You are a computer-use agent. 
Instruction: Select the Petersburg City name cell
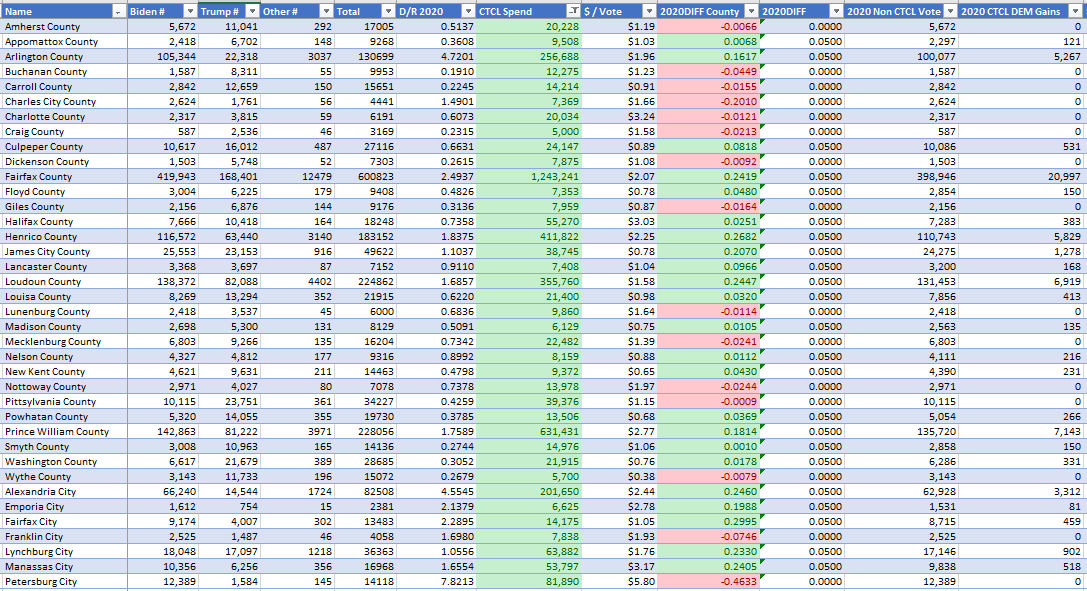pos(64,582)
